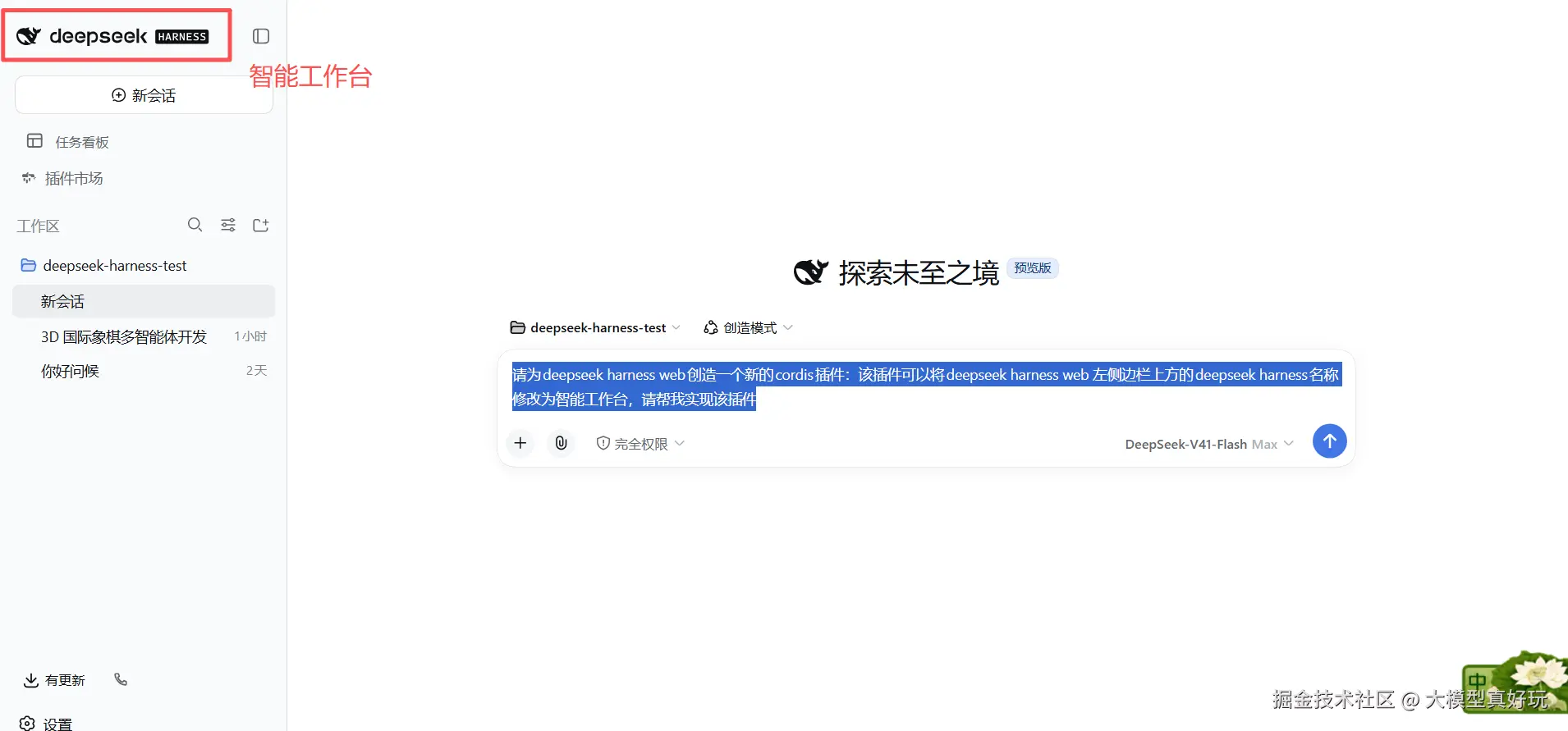The height and width of the screenshot is (731, 1568).
Task: Send the message with blue arrow button
Action: pyautogui.click(x=1330, y=441)
